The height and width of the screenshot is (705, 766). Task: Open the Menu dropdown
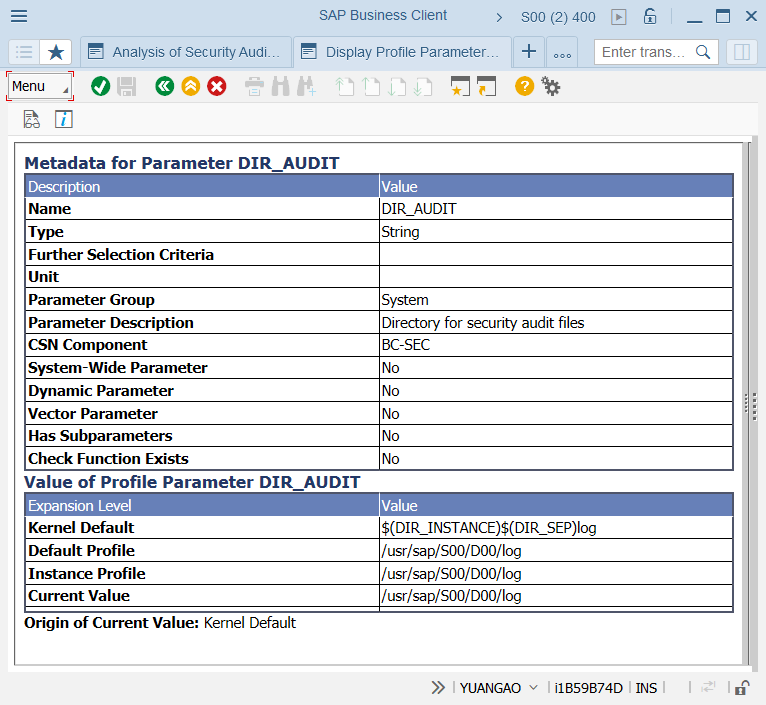tap(40, 86)
